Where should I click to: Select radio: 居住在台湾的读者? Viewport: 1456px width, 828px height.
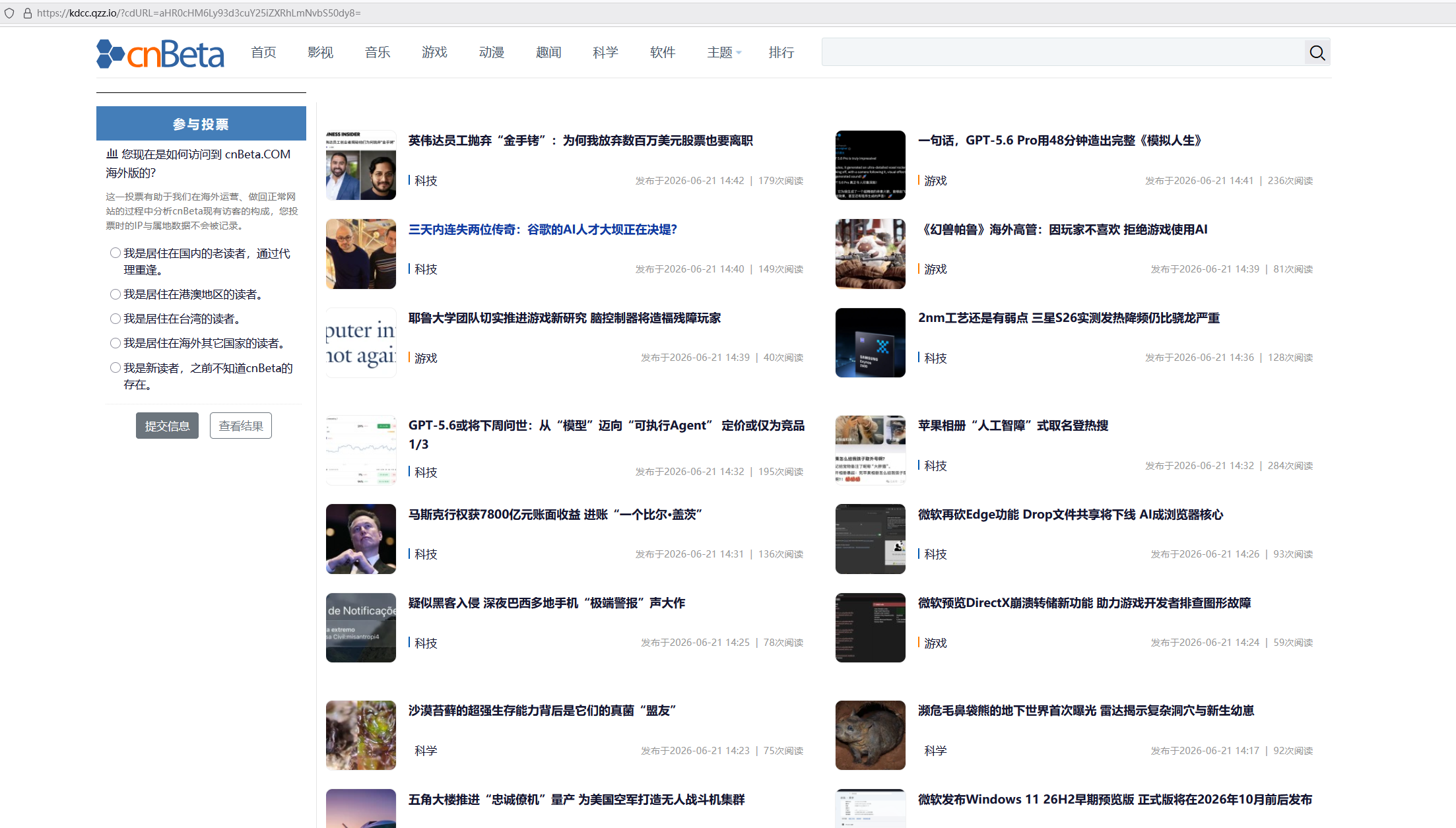pyautogui.click(x=116, y=319)
